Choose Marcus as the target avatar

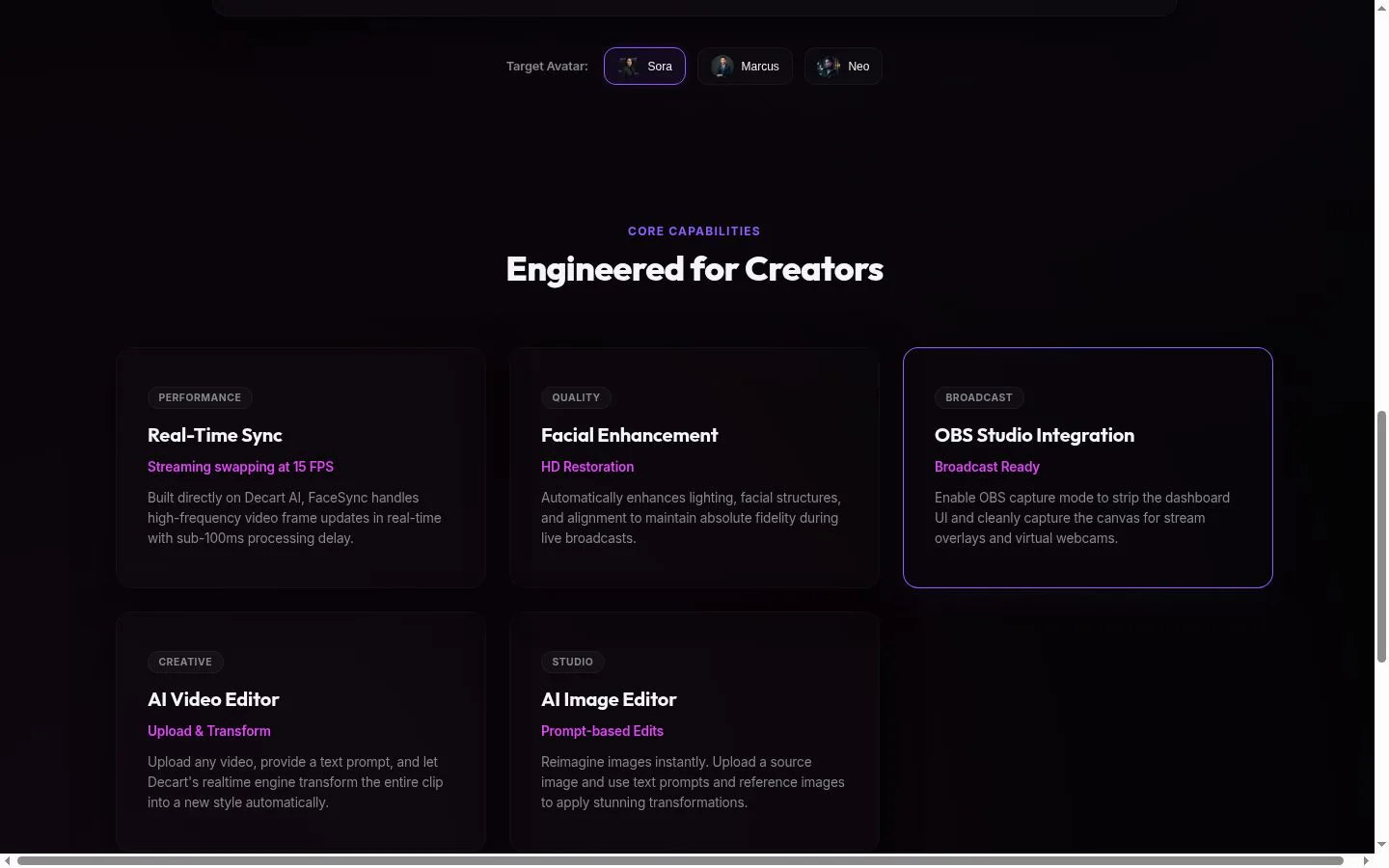745,66
